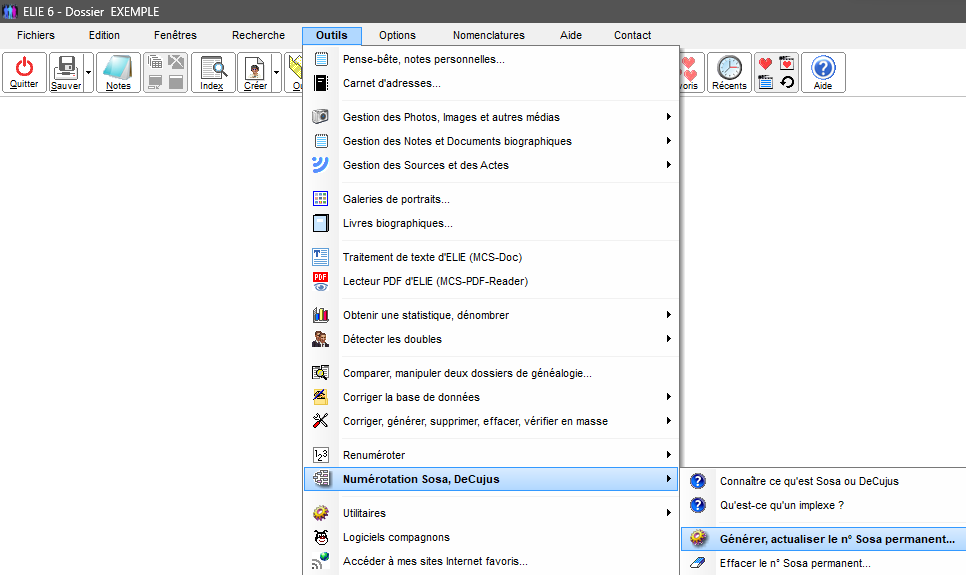Open the dropdown arrow next to Créer
This screenshot has height=575, width=966.
click(x=276, y=73)
